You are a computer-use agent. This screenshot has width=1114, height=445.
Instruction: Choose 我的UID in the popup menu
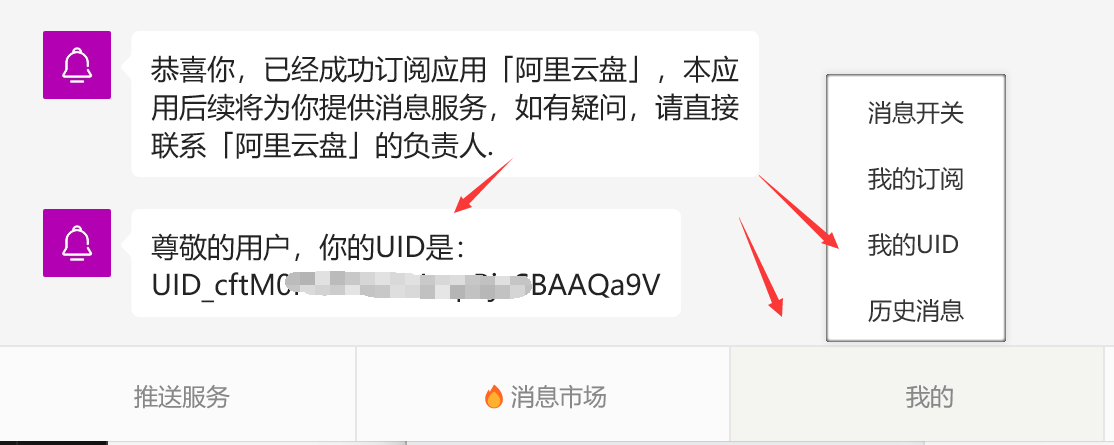click(x=913, y=245)
